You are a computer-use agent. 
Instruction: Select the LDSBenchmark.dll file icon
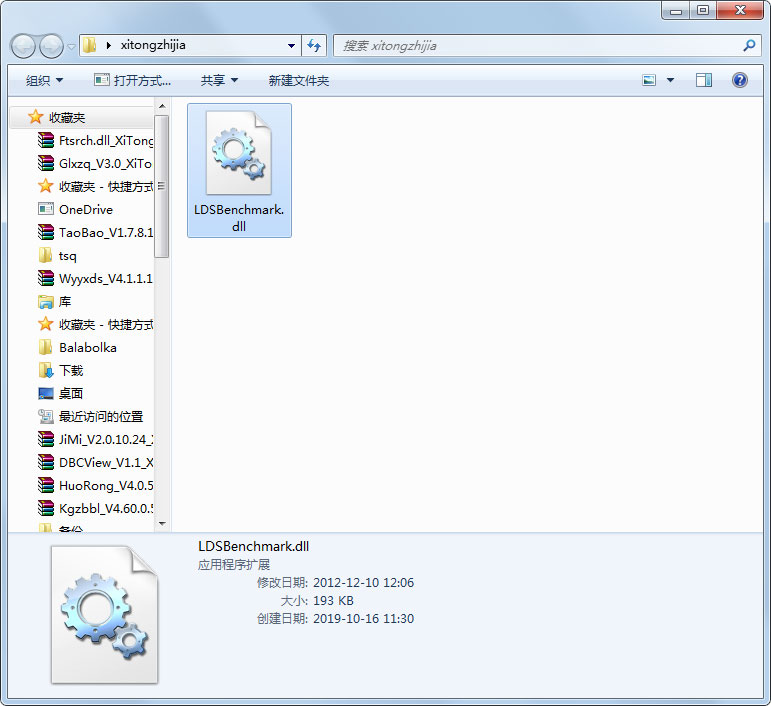pos(239,153)
